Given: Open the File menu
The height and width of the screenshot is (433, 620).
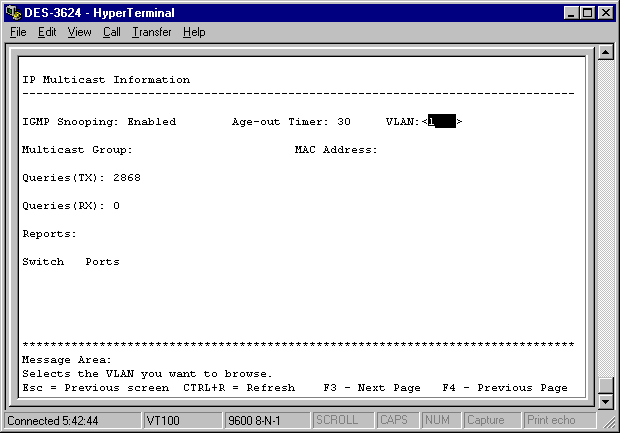Looking at the screenshot, I should tap(18, 32).
